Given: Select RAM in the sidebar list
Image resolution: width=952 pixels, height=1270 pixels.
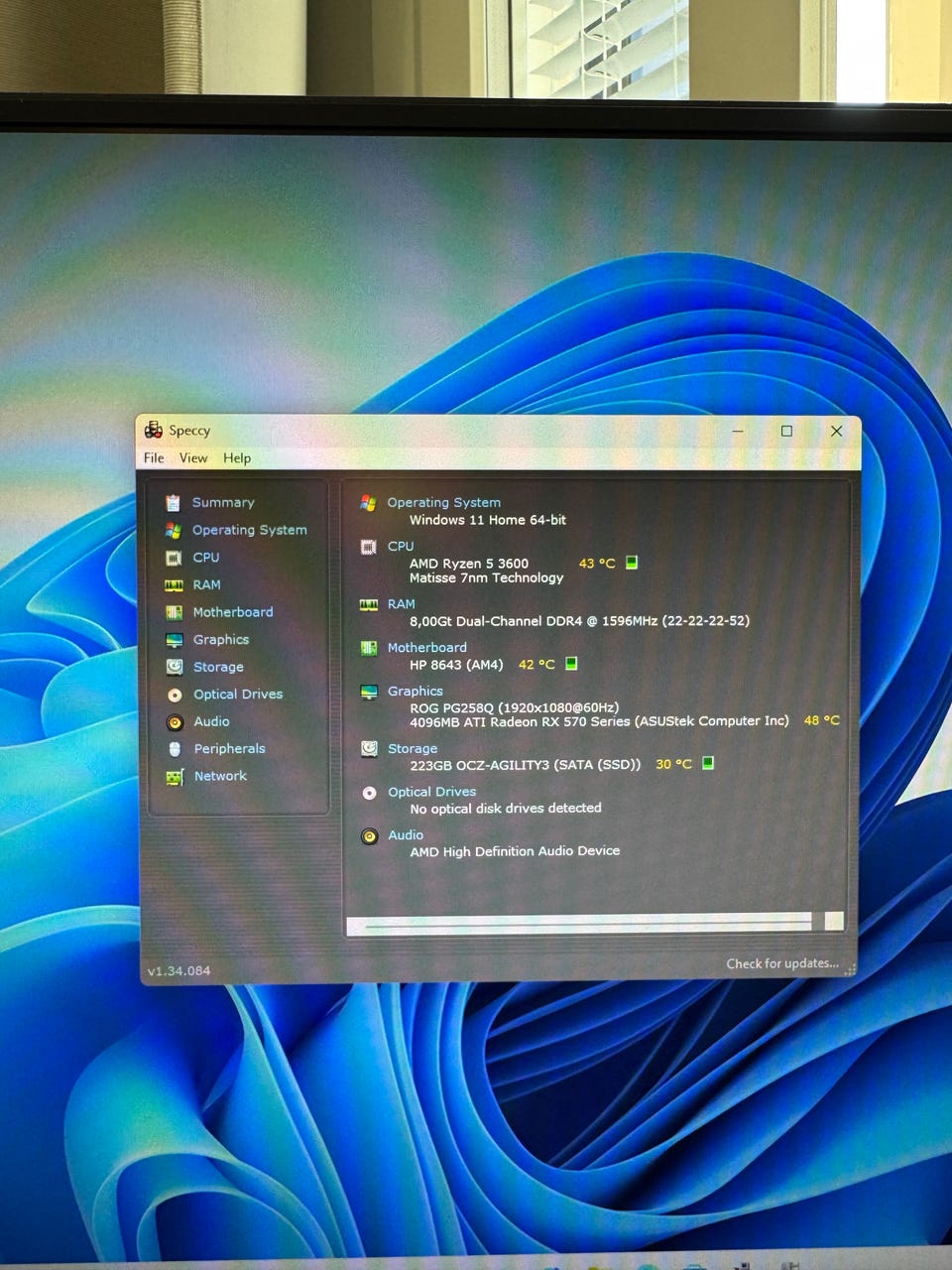Looking at the screenshot, I should click(206, 585).
